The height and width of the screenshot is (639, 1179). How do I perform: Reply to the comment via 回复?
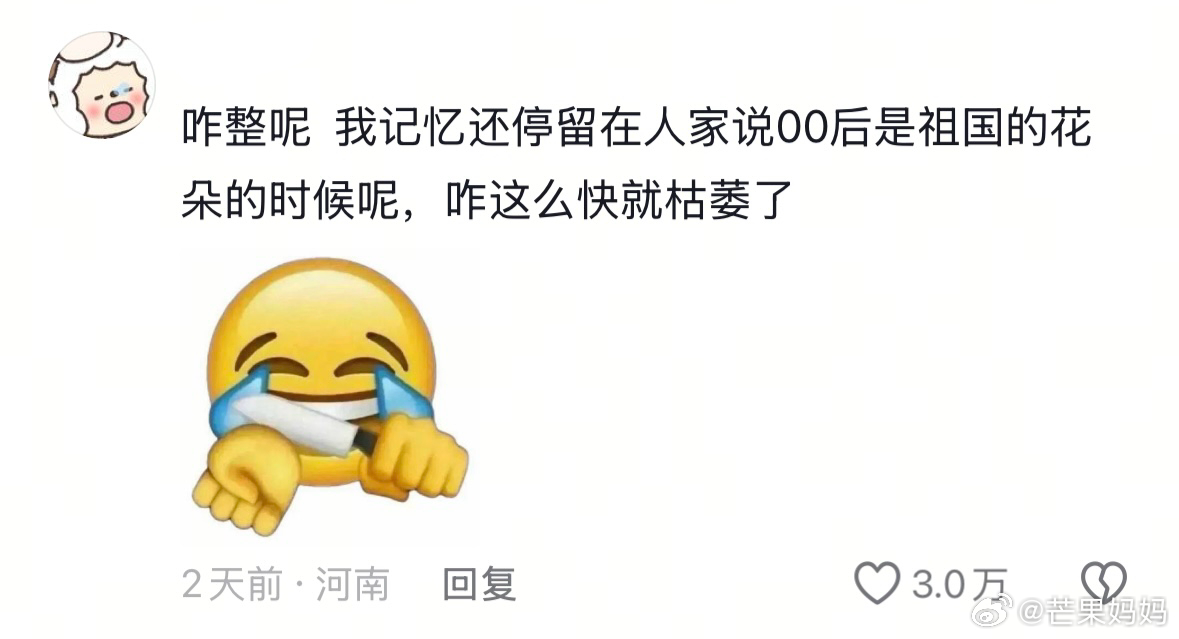(x=480, y=584)
